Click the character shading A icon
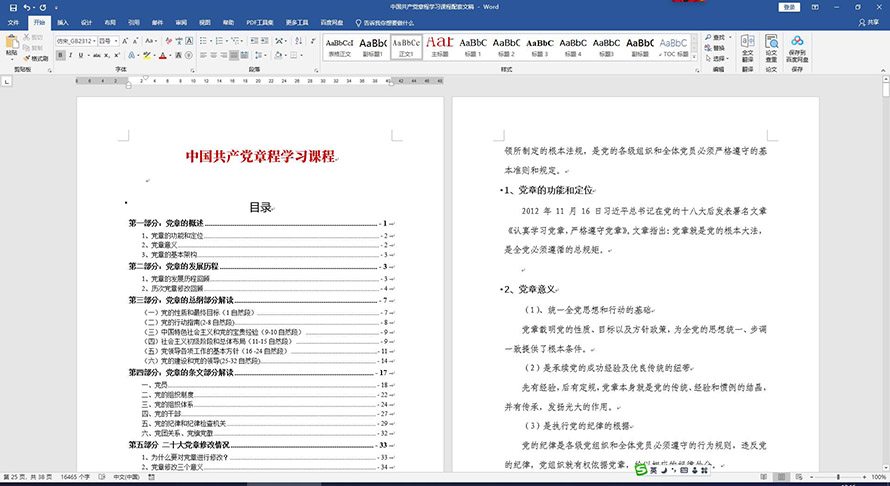Image resolution: width=890 pixels, height=486 pixels. pyautogui.click(x=178, y=55)
